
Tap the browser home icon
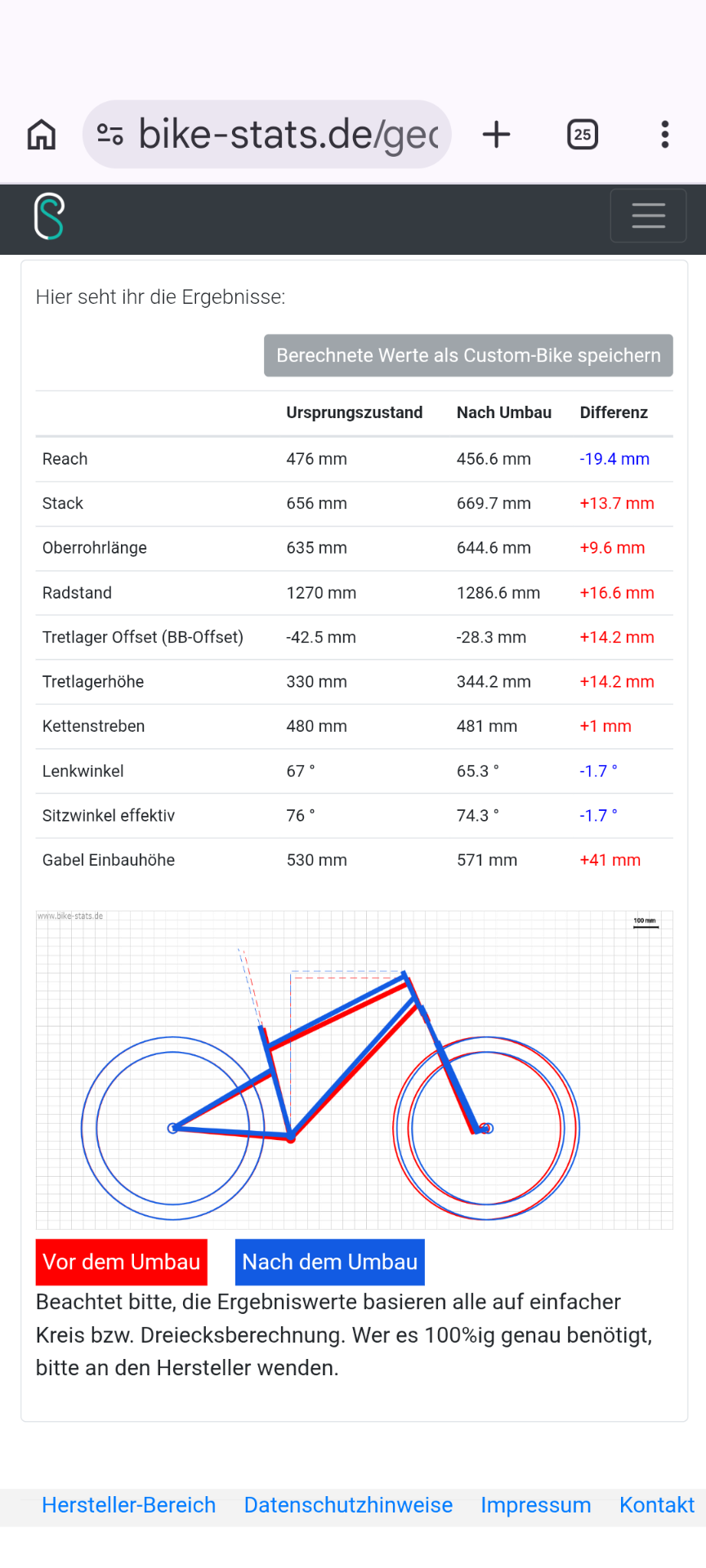pyautogui.click(x=42, y=135)
